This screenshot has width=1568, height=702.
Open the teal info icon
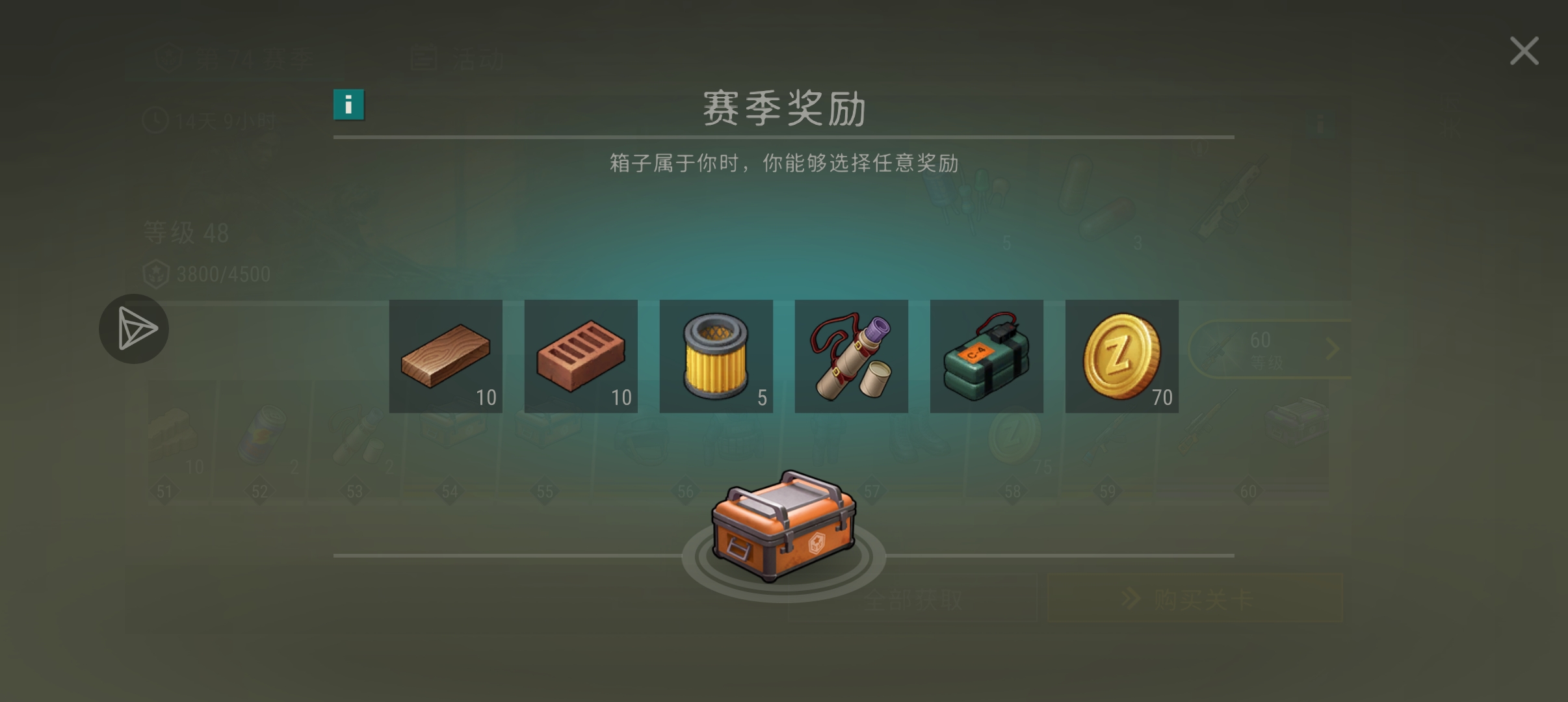point(349,105)
